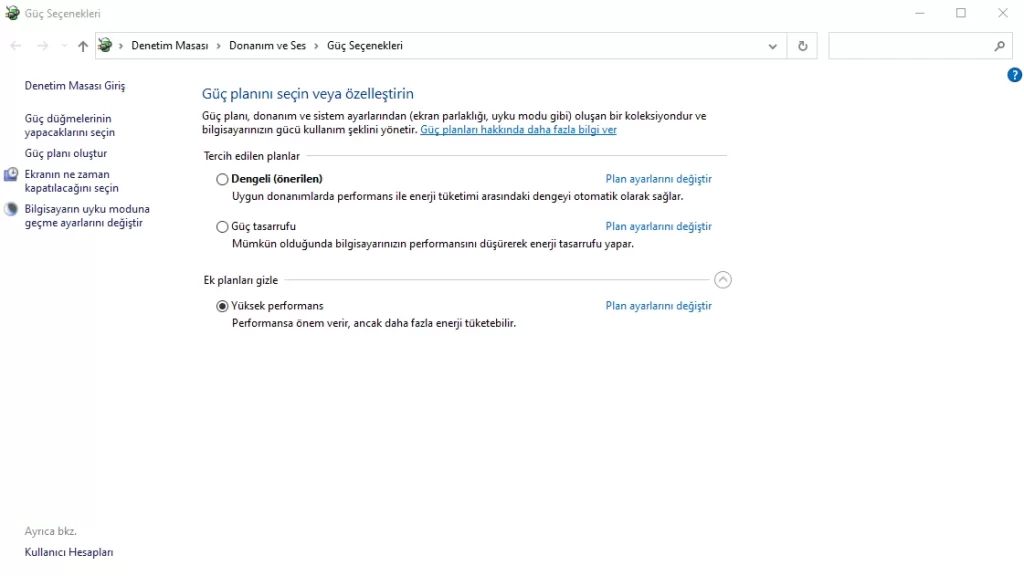The height and width of the screenshot is (576, 1024).
Task: Collapse the Ek planları gizle section
Action: (x=723, y=280)
